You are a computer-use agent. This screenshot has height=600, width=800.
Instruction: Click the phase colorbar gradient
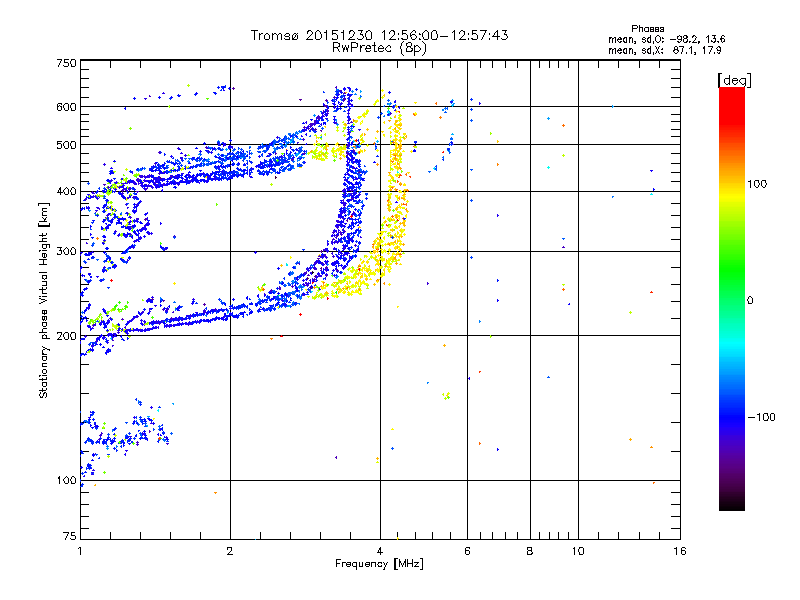click(732, 298)
